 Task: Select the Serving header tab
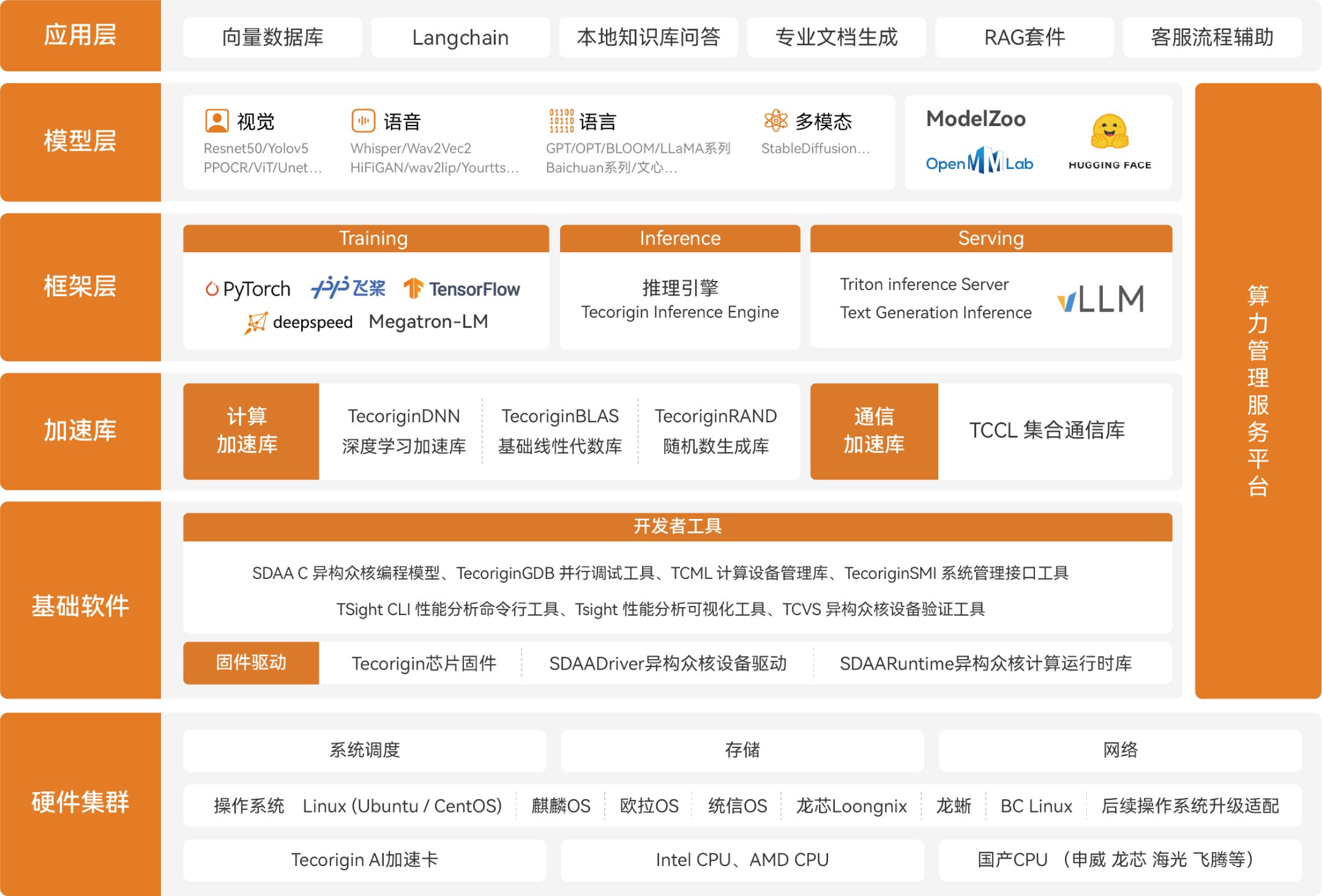coord(990,238)
